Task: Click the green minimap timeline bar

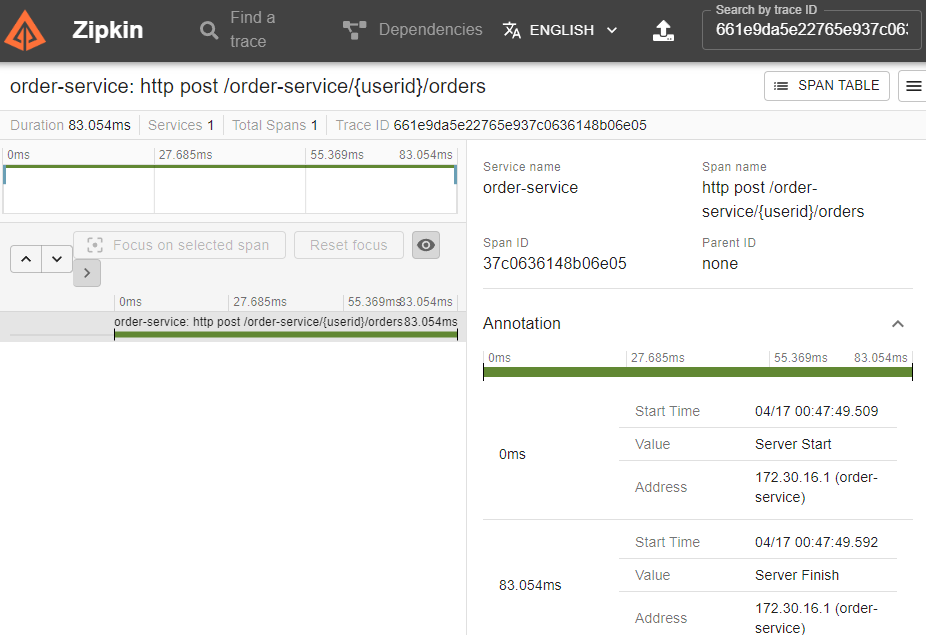Action: click(230, 167)
